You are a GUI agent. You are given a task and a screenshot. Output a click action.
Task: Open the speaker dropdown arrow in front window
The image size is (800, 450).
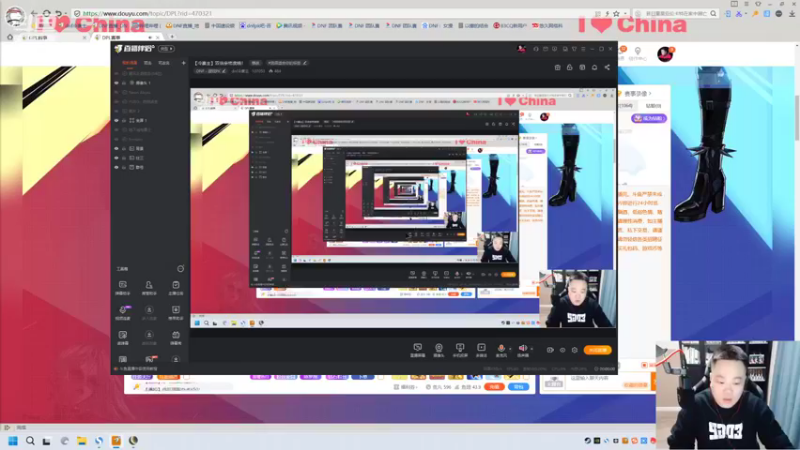(x=532, y=349)
